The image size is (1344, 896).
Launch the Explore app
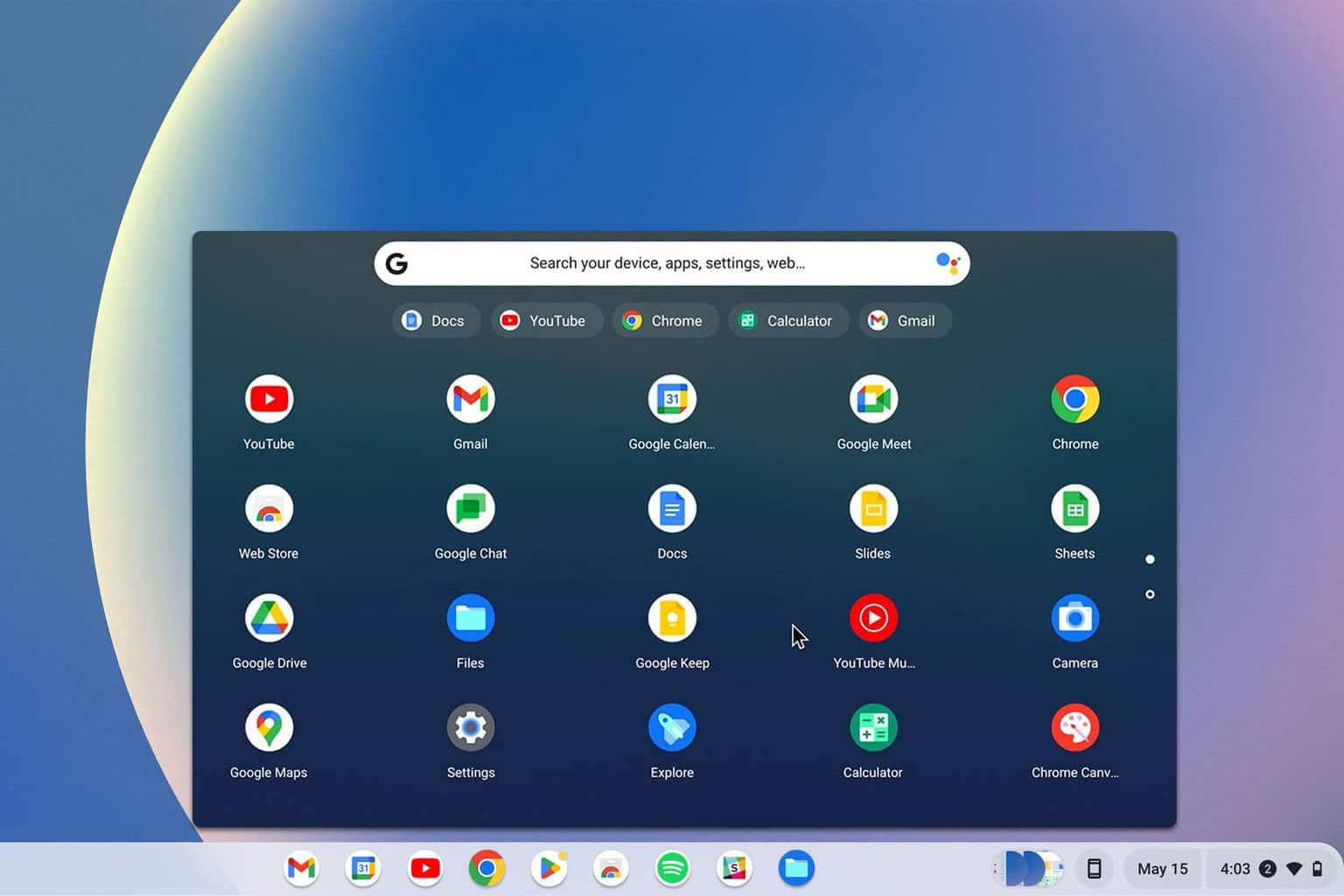672,727
